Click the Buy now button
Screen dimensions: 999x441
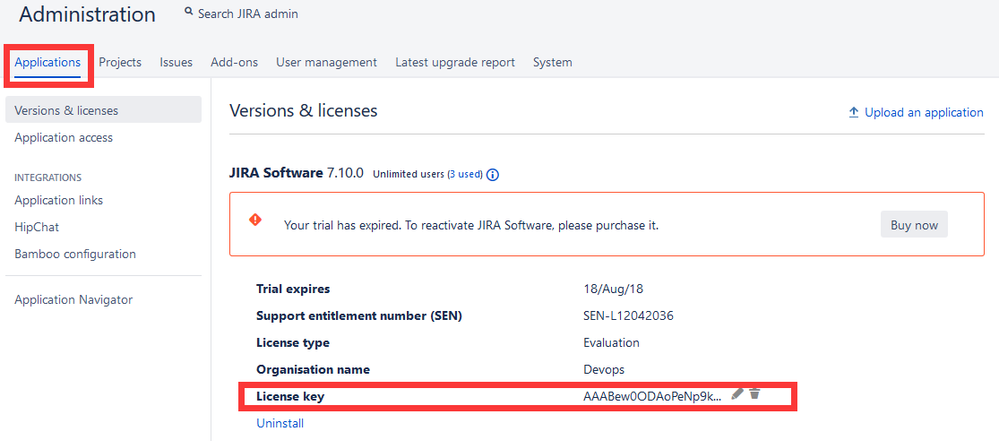pos(914,225)
